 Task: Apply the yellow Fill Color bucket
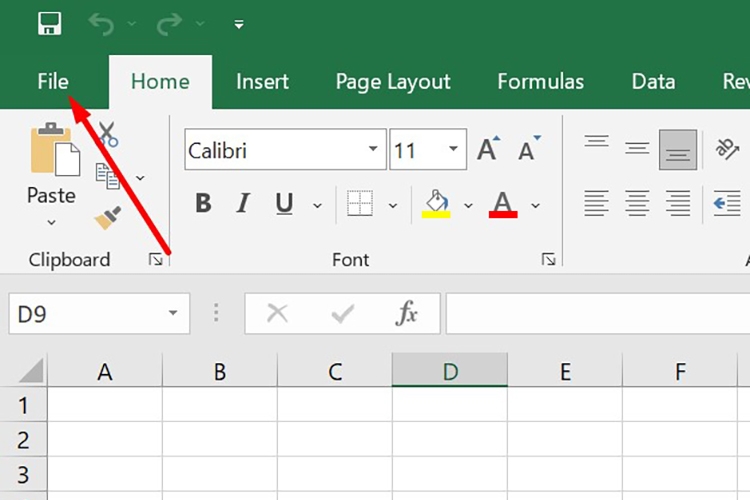coord(436,204)
